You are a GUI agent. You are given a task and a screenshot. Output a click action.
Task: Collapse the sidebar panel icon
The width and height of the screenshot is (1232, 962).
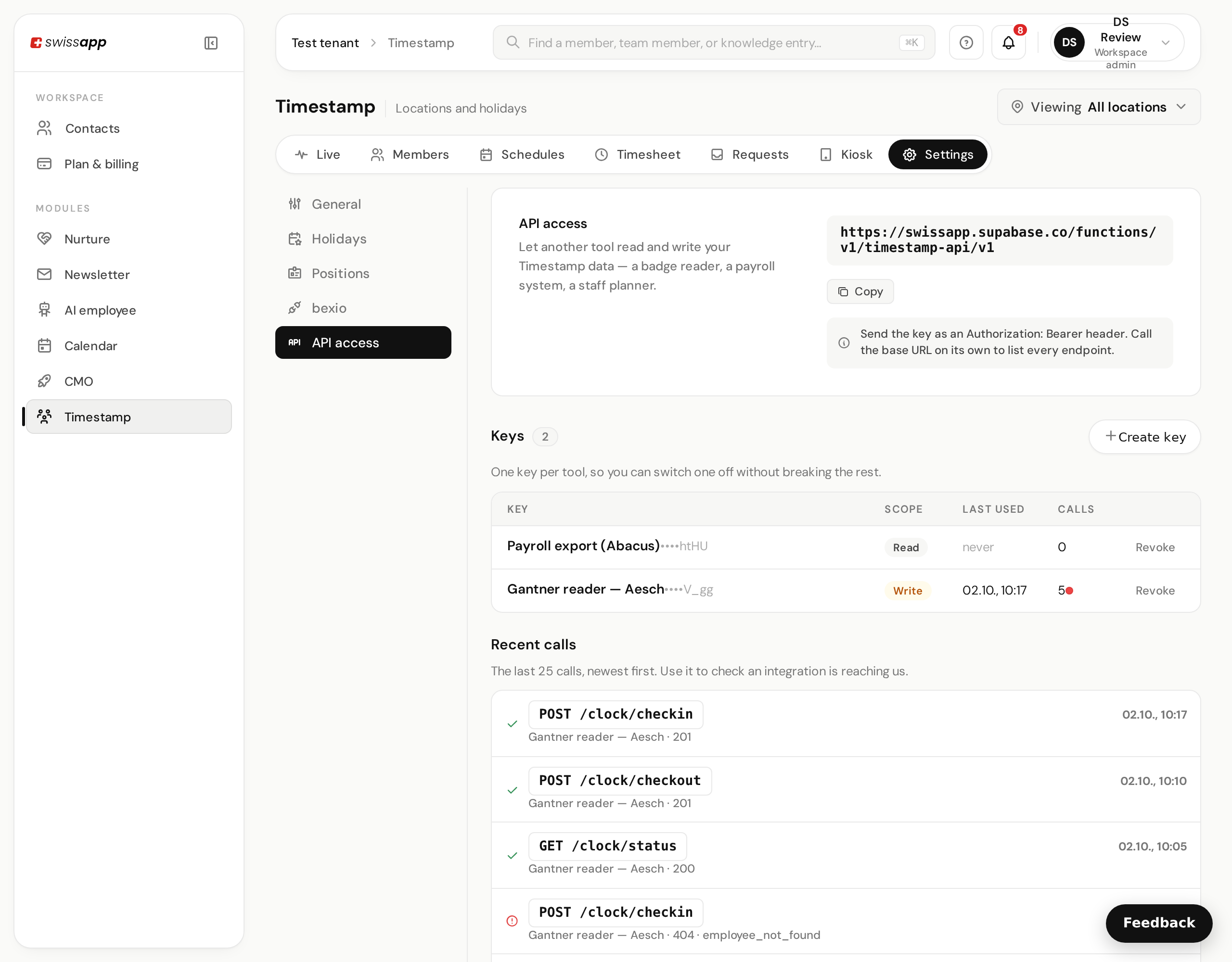pos(210,43)
